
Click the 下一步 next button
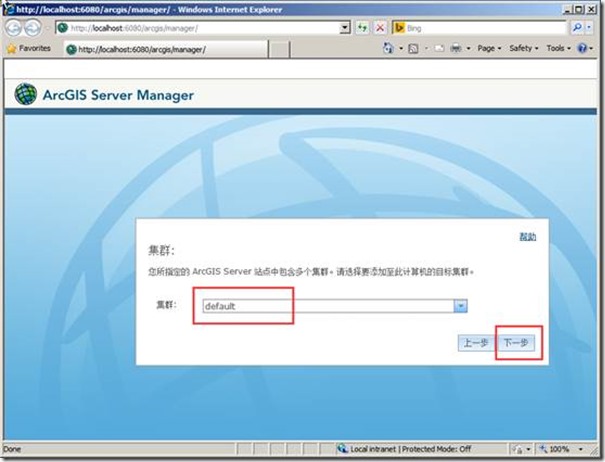coord(516,343)
